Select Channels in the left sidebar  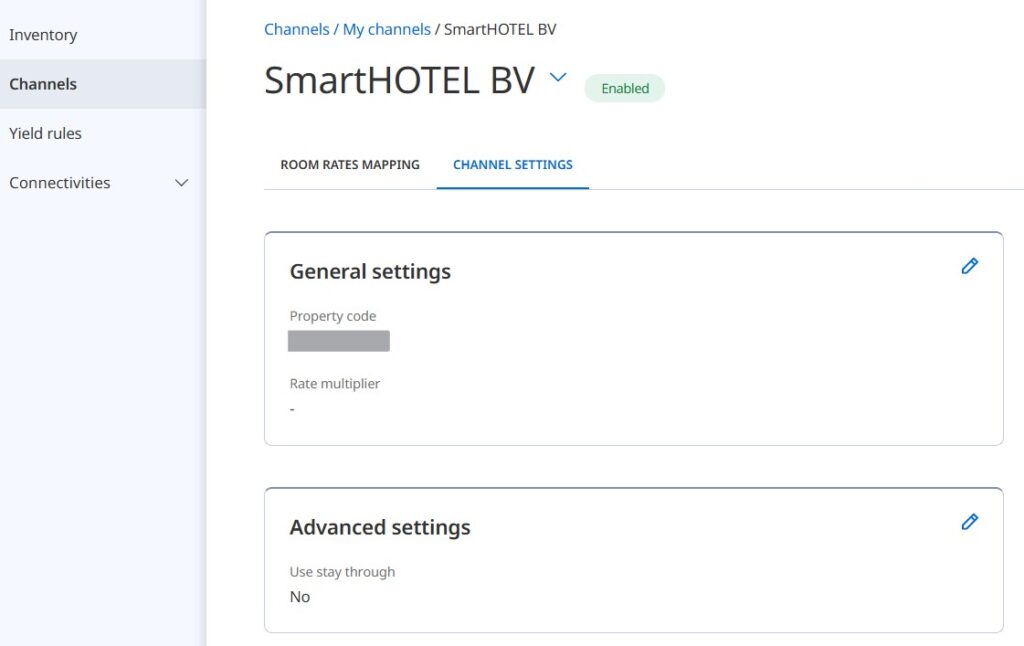click(43, 84)
